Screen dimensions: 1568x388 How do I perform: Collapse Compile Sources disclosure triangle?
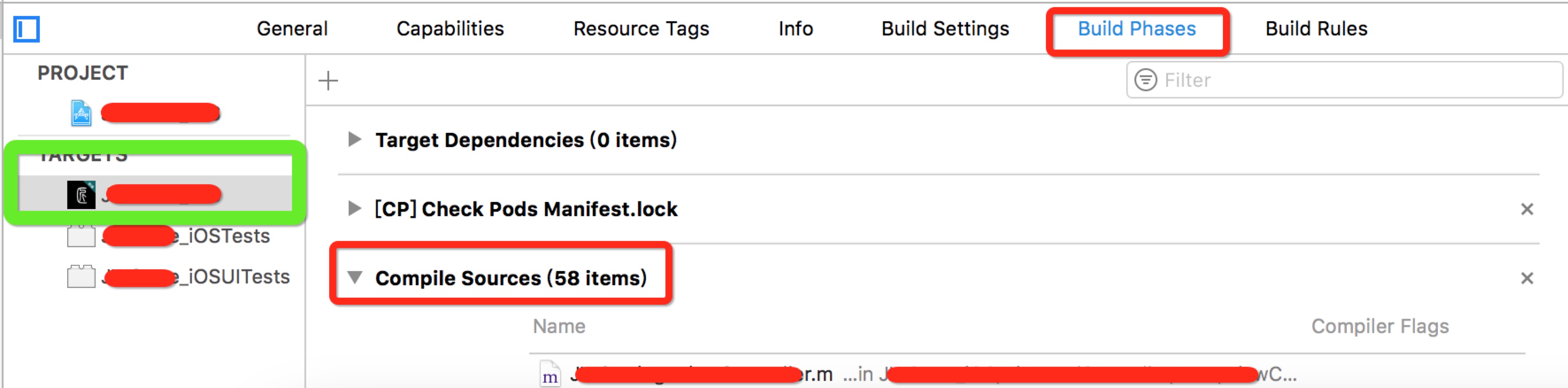tap(354, 278)
